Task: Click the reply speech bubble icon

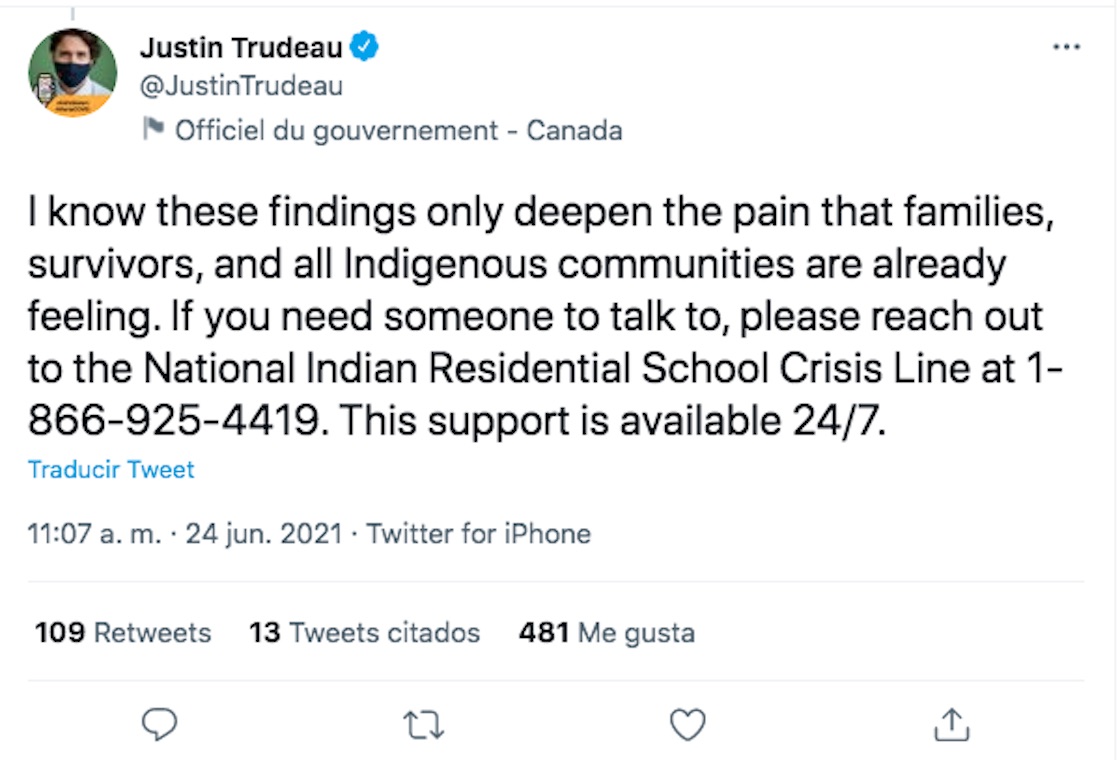Action: pyautogui.click(x=159, y=724)
